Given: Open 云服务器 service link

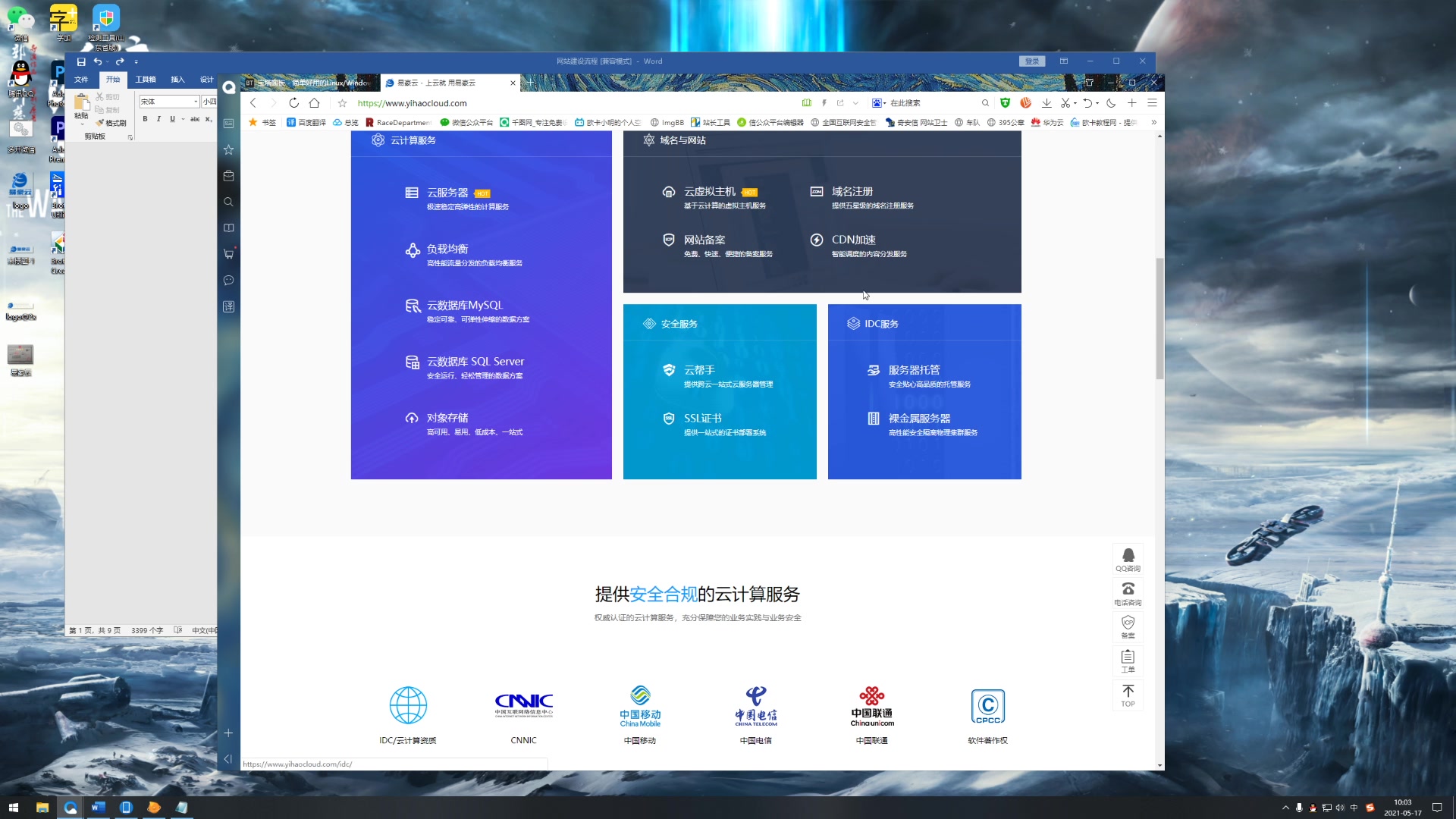Looking at the screenshot, I should [x=447, y=193].
